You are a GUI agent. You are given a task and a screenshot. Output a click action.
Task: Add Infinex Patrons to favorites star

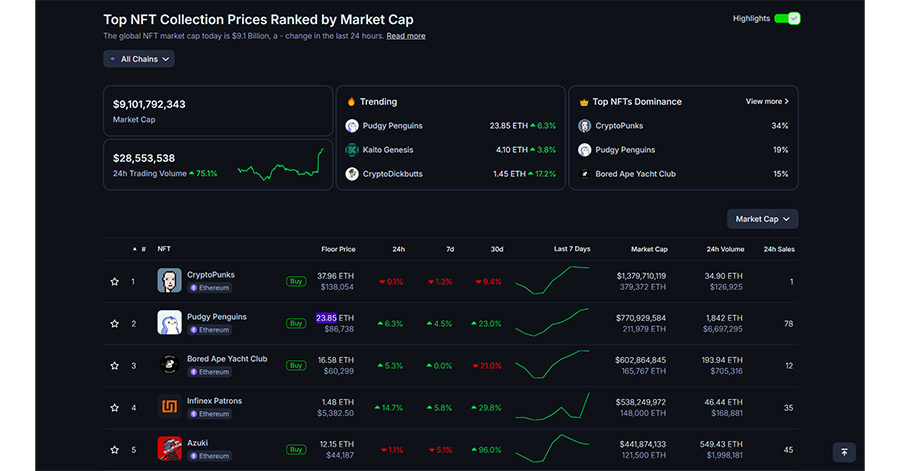coord(115,408)
